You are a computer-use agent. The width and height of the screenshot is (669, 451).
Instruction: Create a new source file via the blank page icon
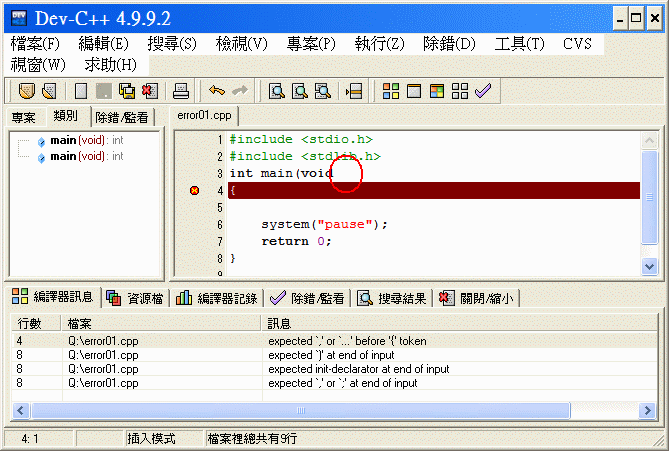coord(81,91)
